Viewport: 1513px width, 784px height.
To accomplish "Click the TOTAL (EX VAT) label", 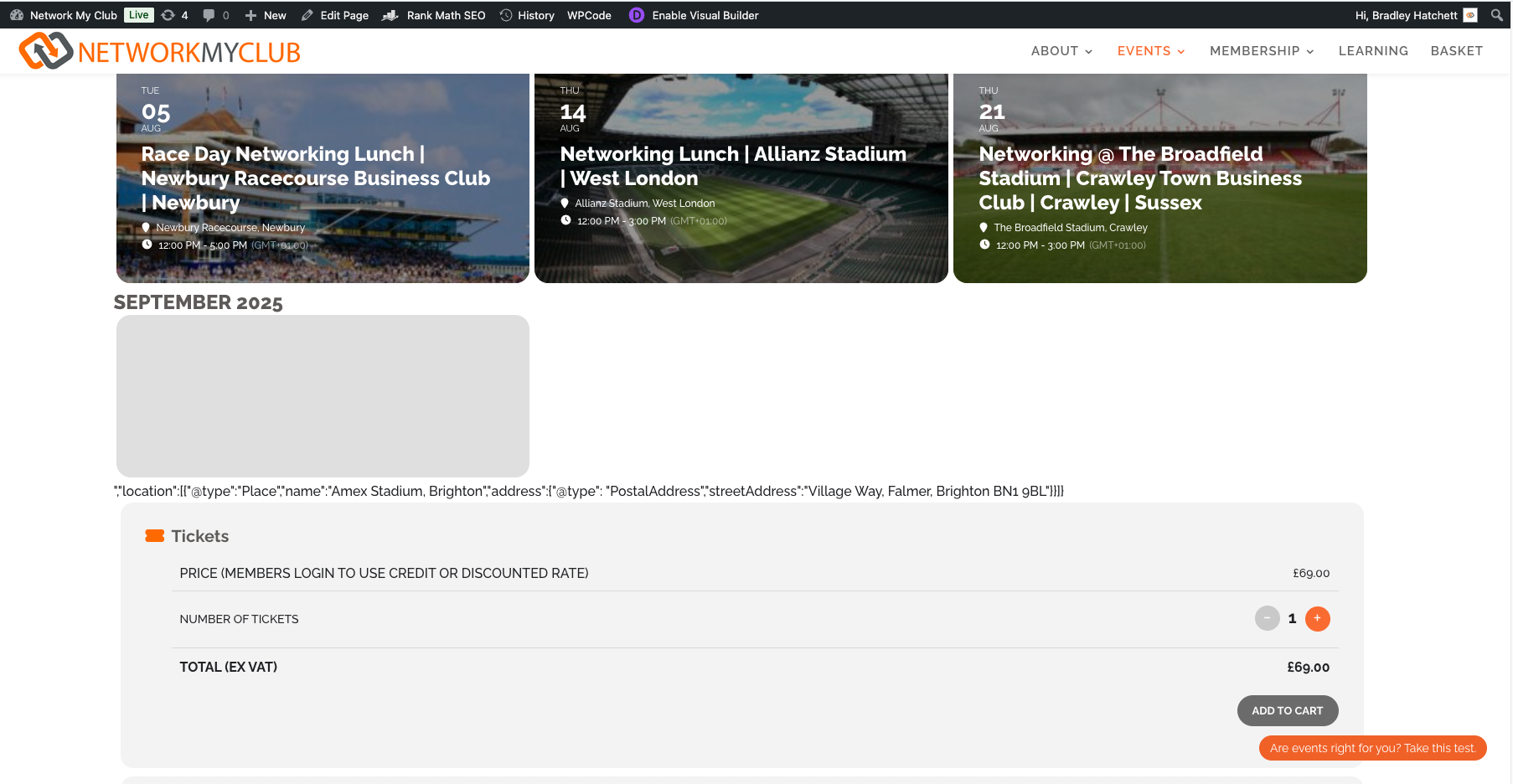I will click(228, 667).
